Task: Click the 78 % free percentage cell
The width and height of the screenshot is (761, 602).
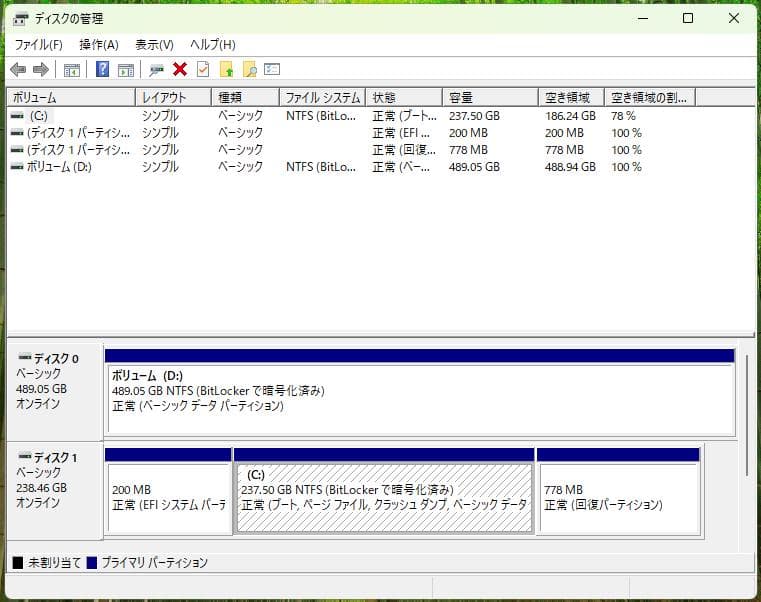Action: point(623,116)
